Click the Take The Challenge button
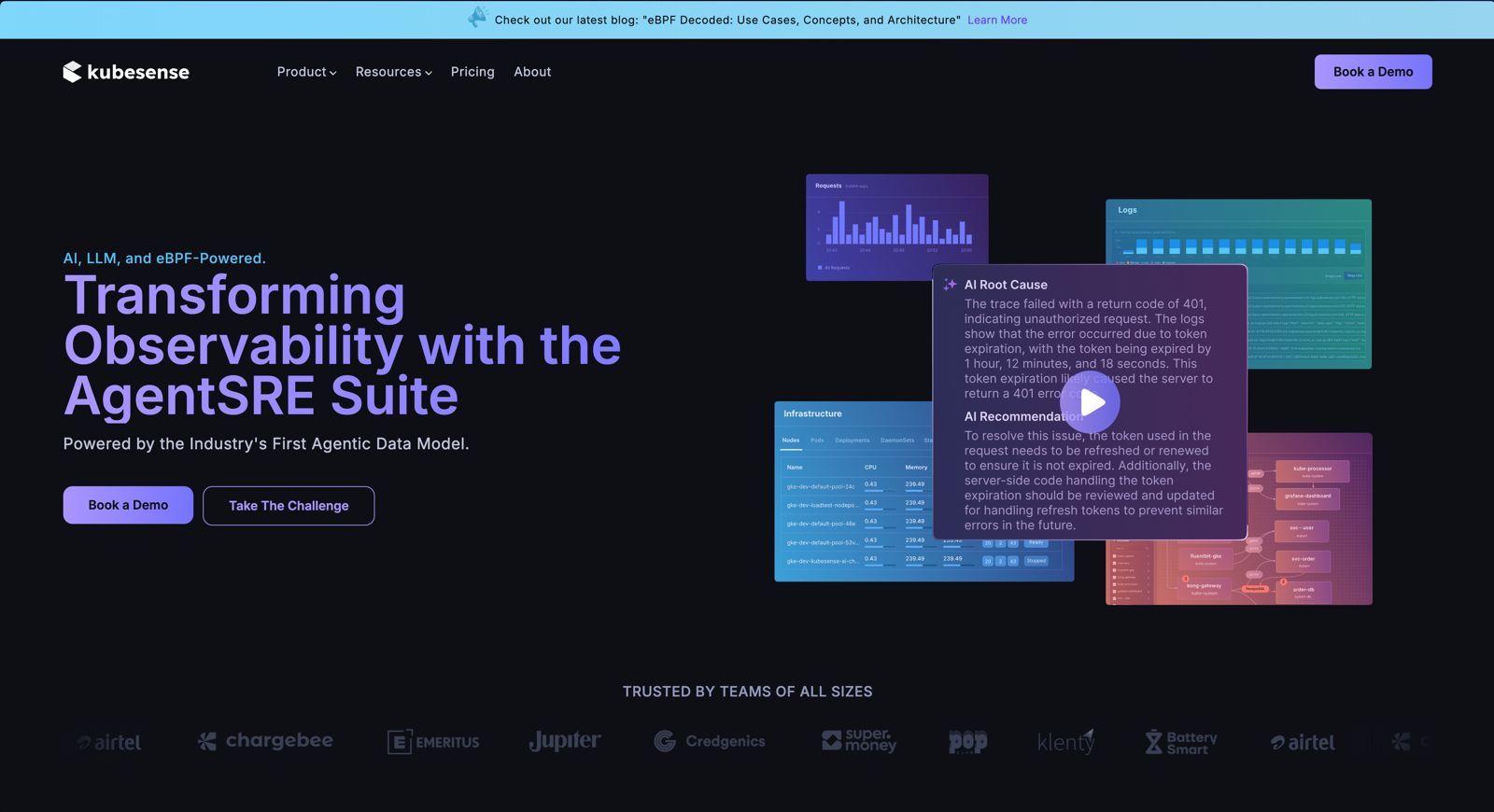This screenshot has height=812, width=1494. click(x=289, y=506)
